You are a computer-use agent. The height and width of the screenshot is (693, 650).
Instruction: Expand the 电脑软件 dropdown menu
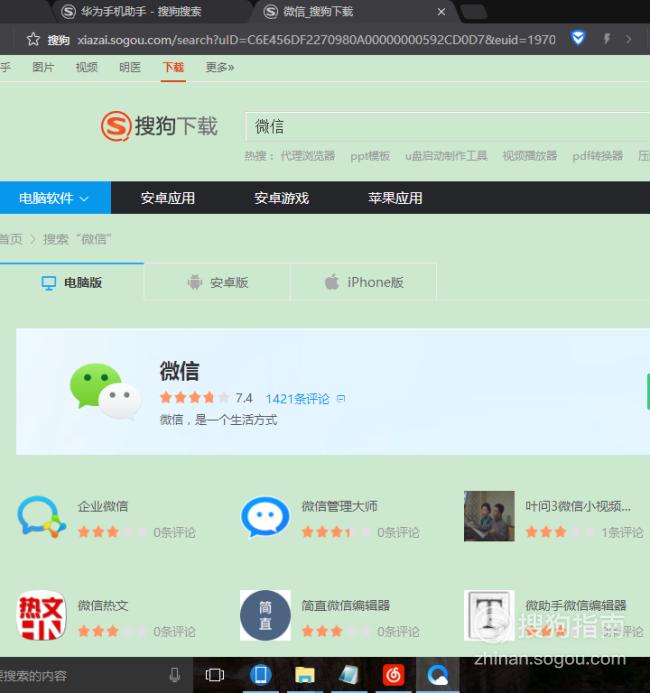55,198
